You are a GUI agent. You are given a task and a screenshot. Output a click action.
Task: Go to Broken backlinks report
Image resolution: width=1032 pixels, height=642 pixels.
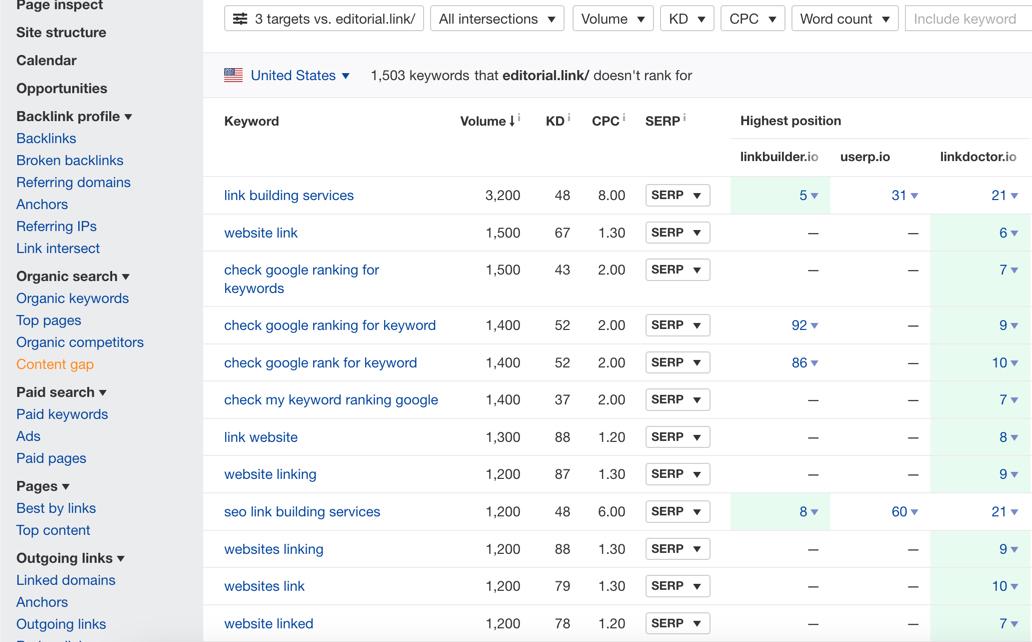(x=70, y=161)
